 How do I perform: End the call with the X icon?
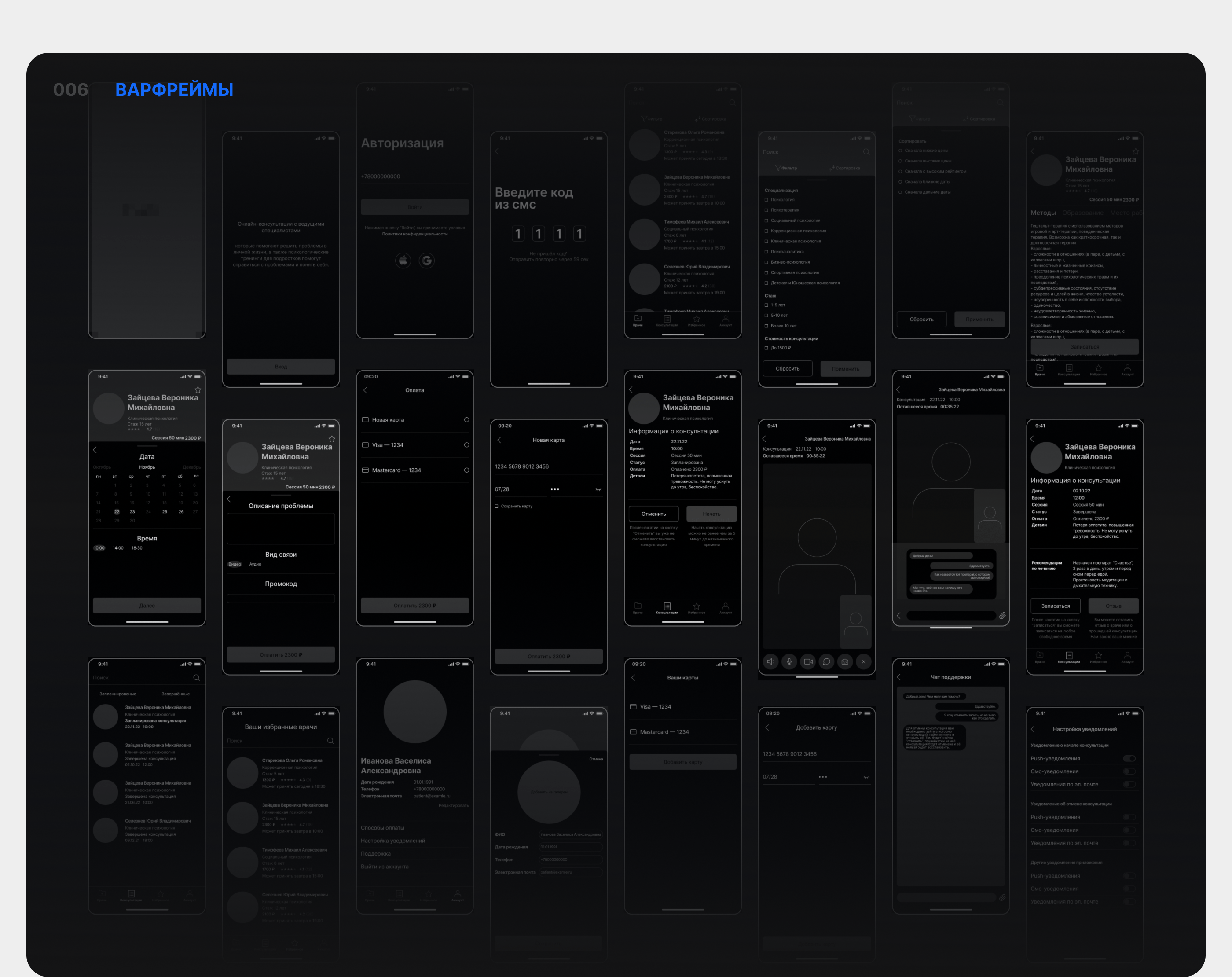[x=863, y=661]
